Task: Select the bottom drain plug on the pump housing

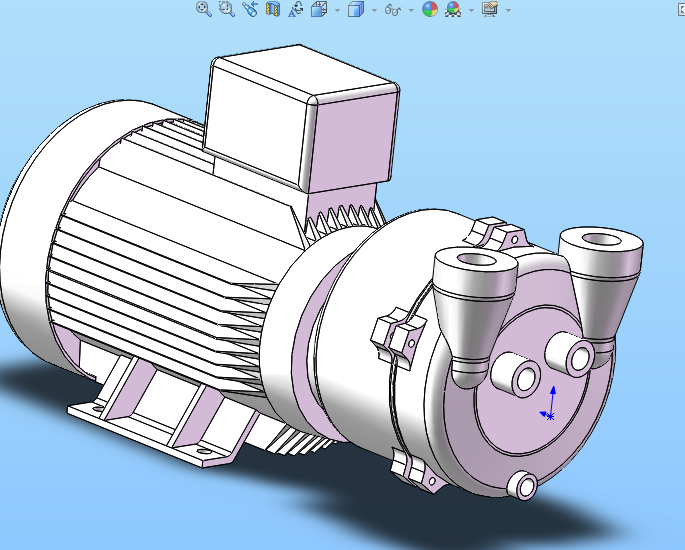Action: click(x=523, y=485)
